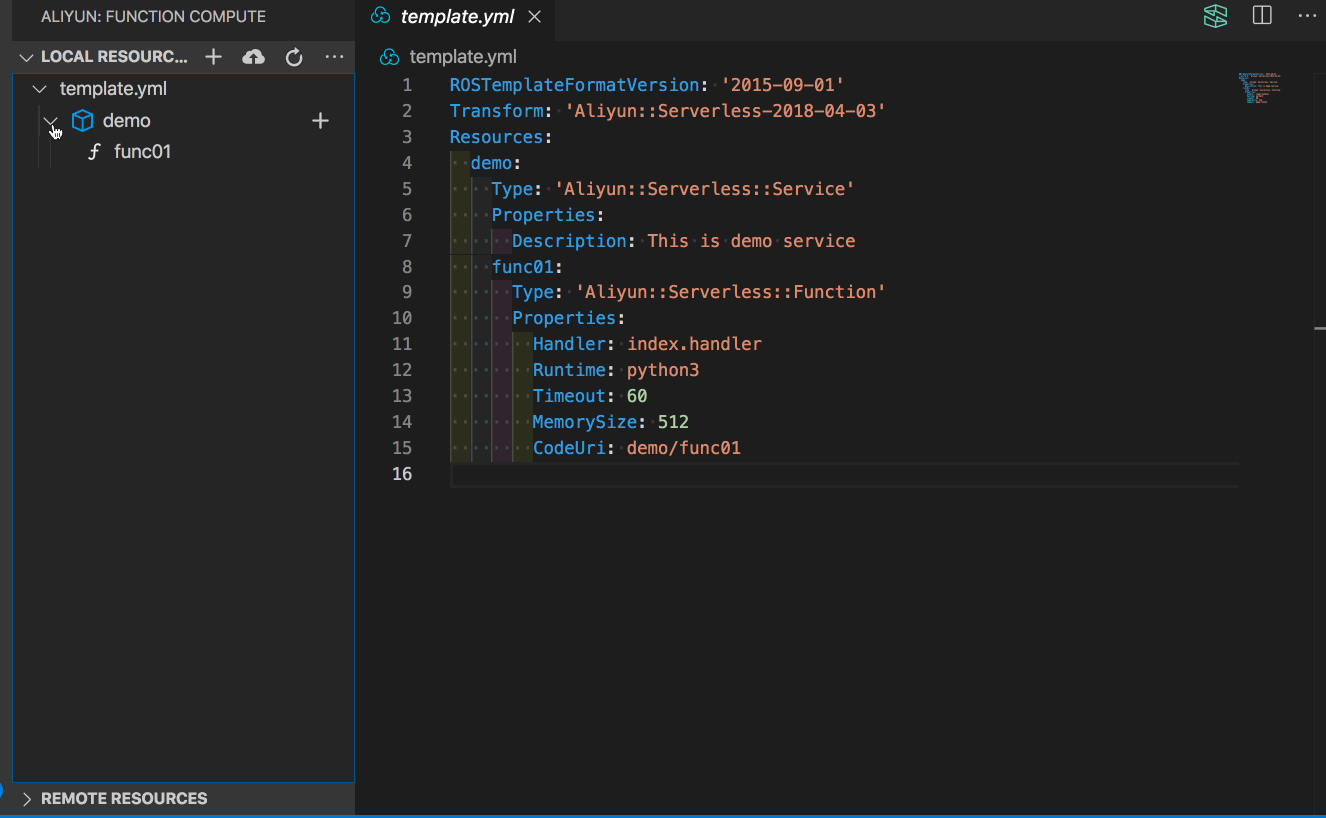Screen dimensions: 1326x818
Task: Click template.yml in the breadcrumb
Action: (462, 57)
